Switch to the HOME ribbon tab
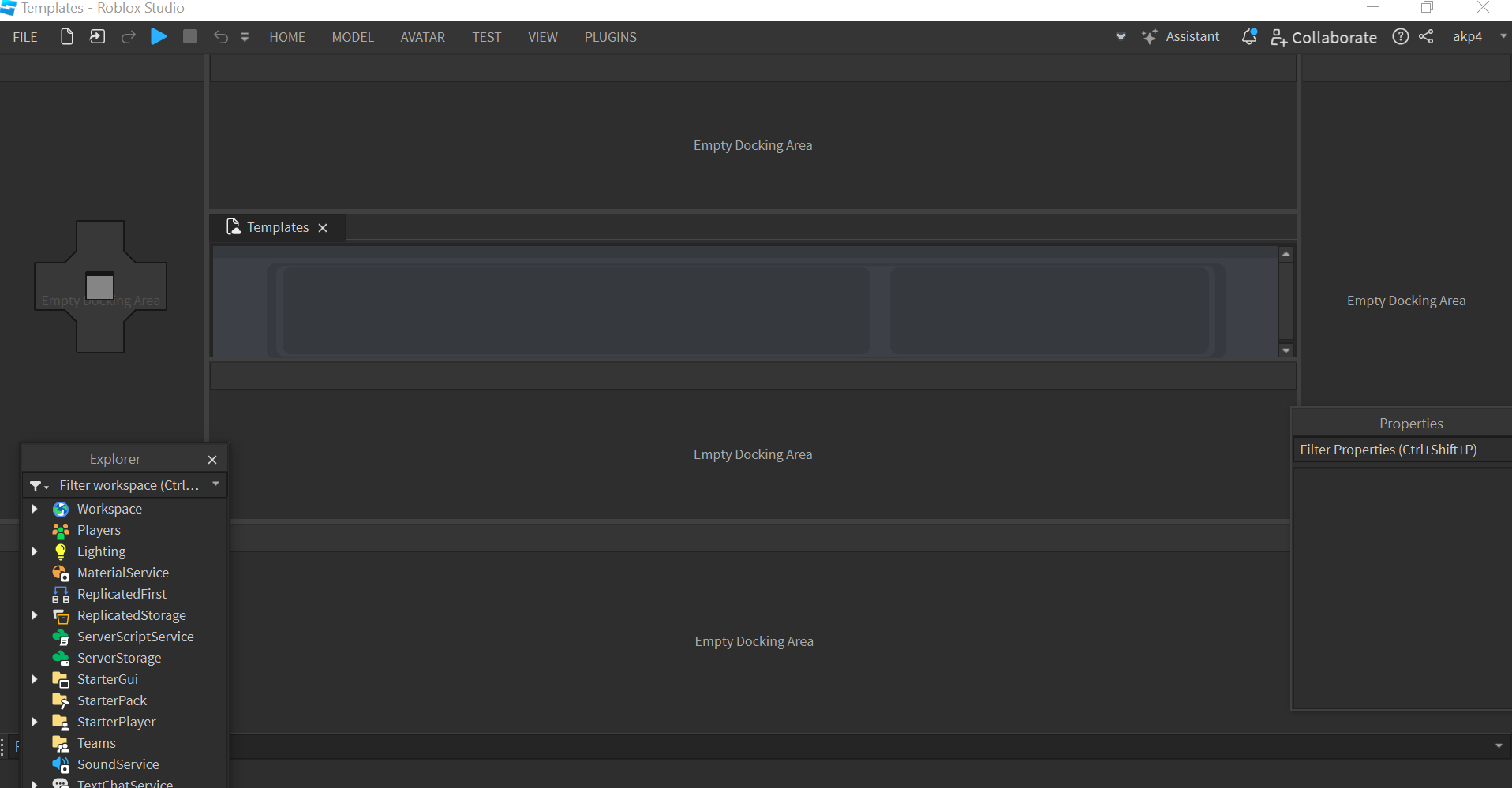The image size is (1512, 788). 287,37
